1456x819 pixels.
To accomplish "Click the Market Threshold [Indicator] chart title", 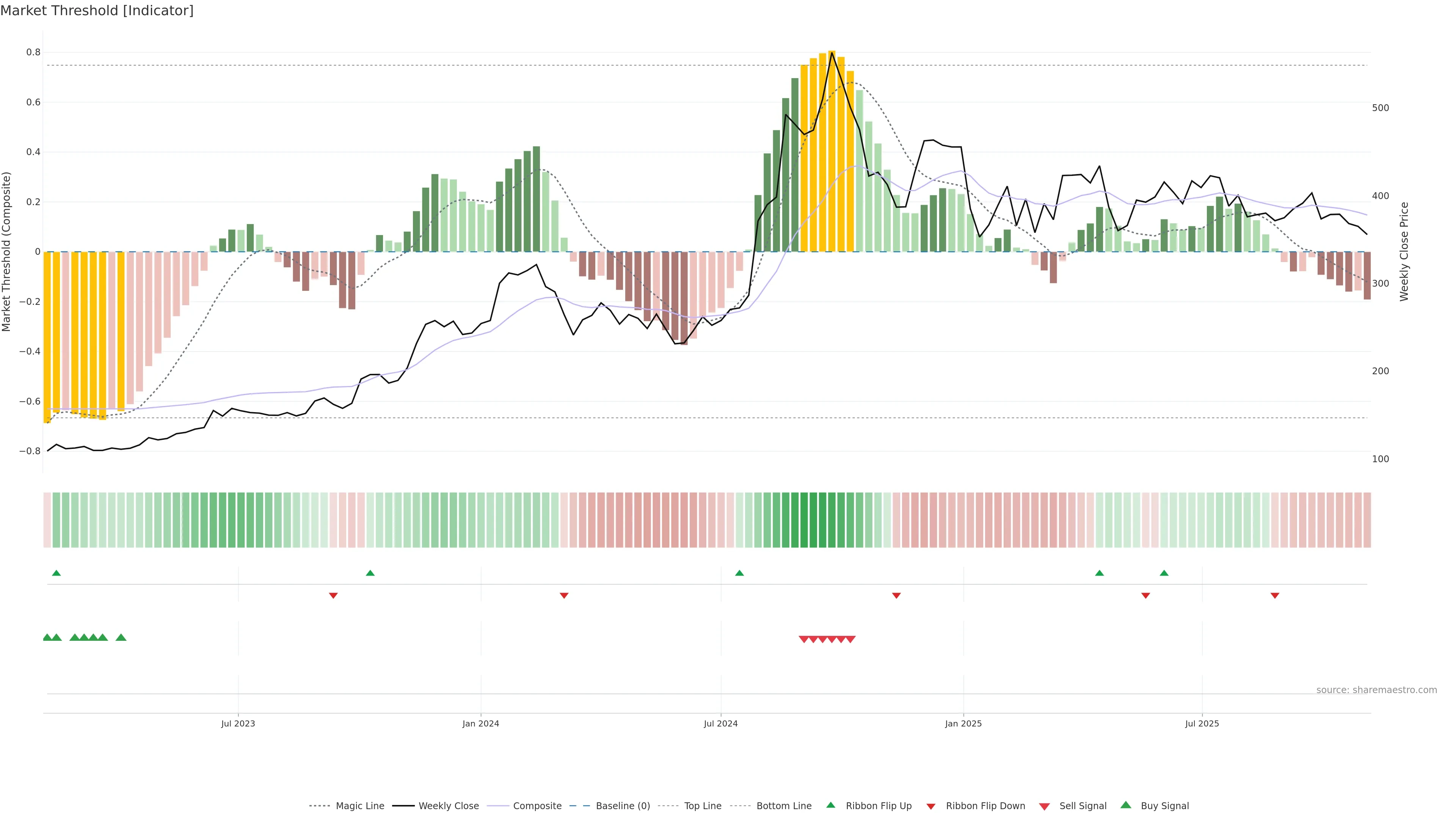I will 97,11.
